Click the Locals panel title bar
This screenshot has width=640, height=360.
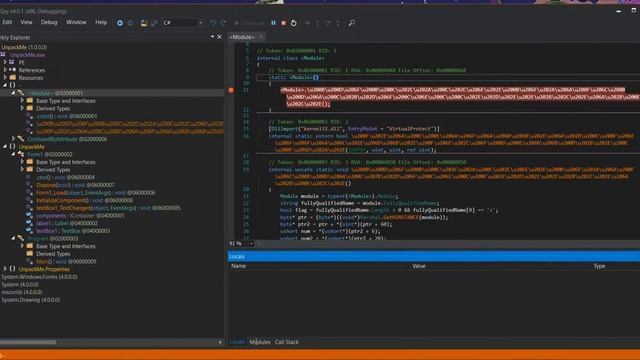[433, 256]
